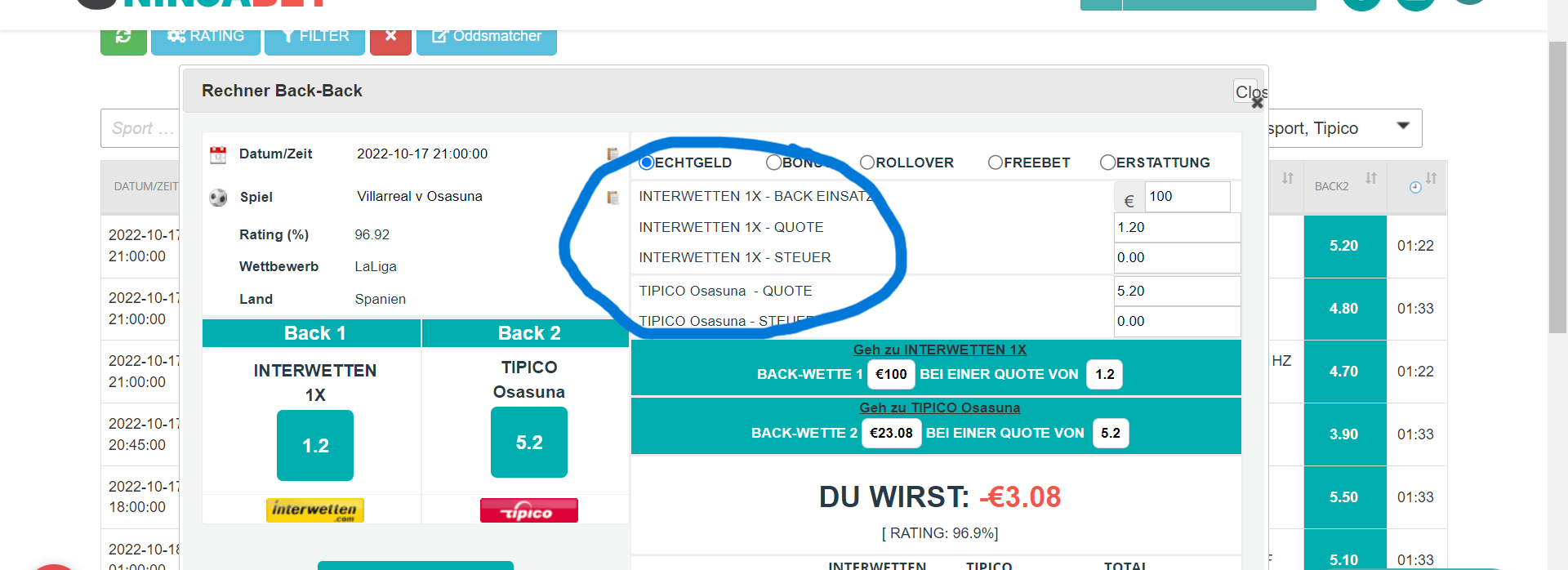Click the Back 1 odds tile 1.2
This screenshot has height=570, width=1568.
coord(315,445)
